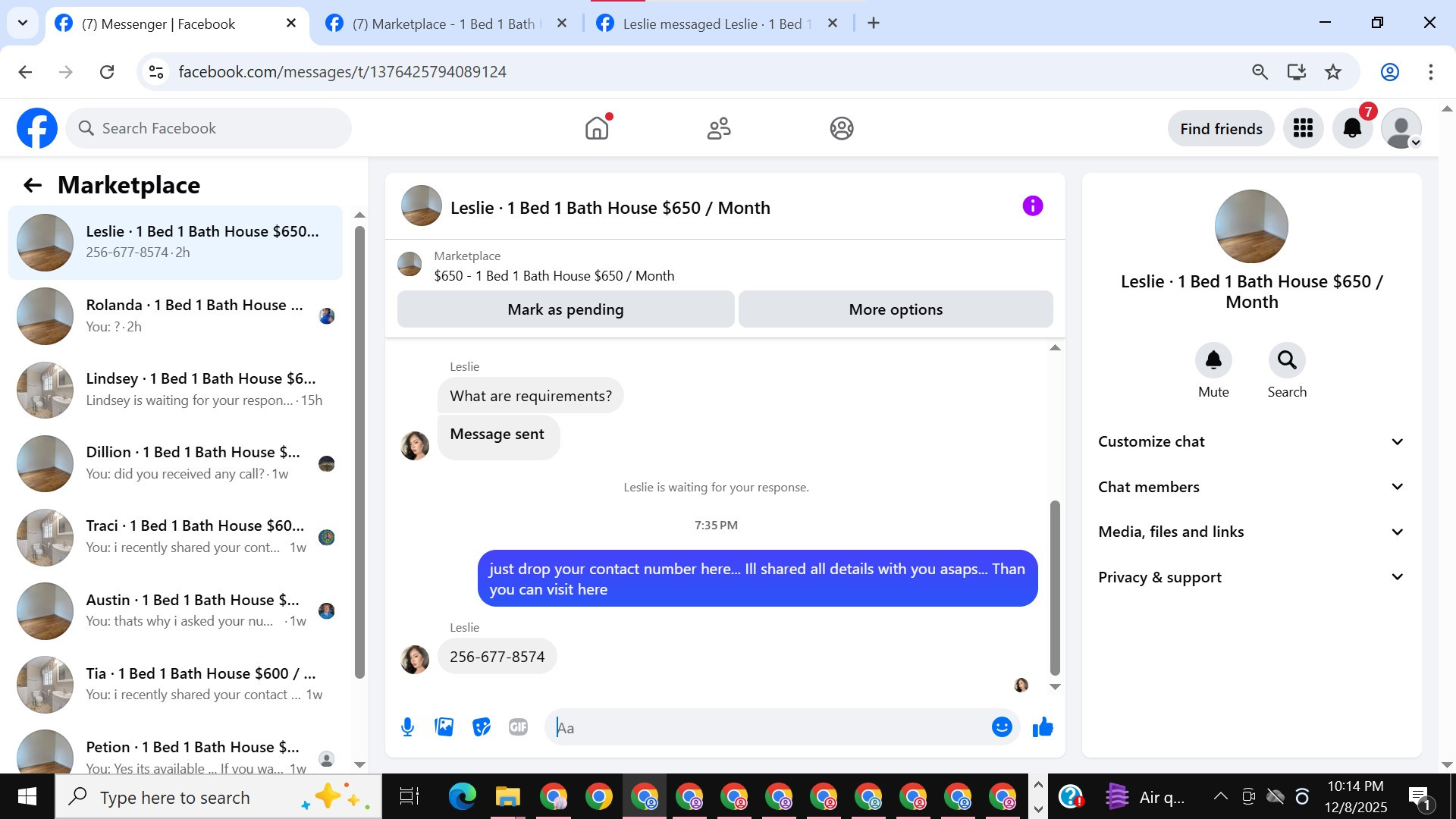Open Chrome profile icon
Screen dimensions: 1456x819
click(1389, 72)
